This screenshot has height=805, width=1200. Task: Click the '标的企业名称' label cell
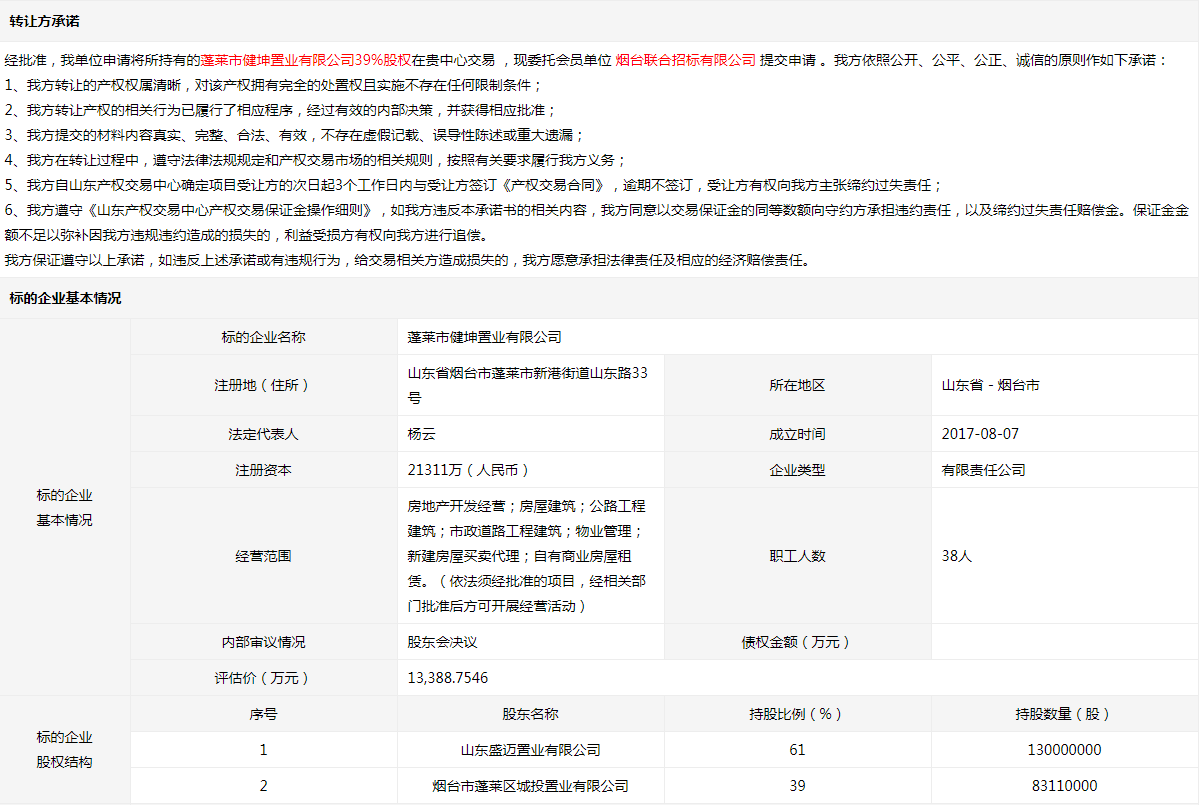click(x=264, y=337)
